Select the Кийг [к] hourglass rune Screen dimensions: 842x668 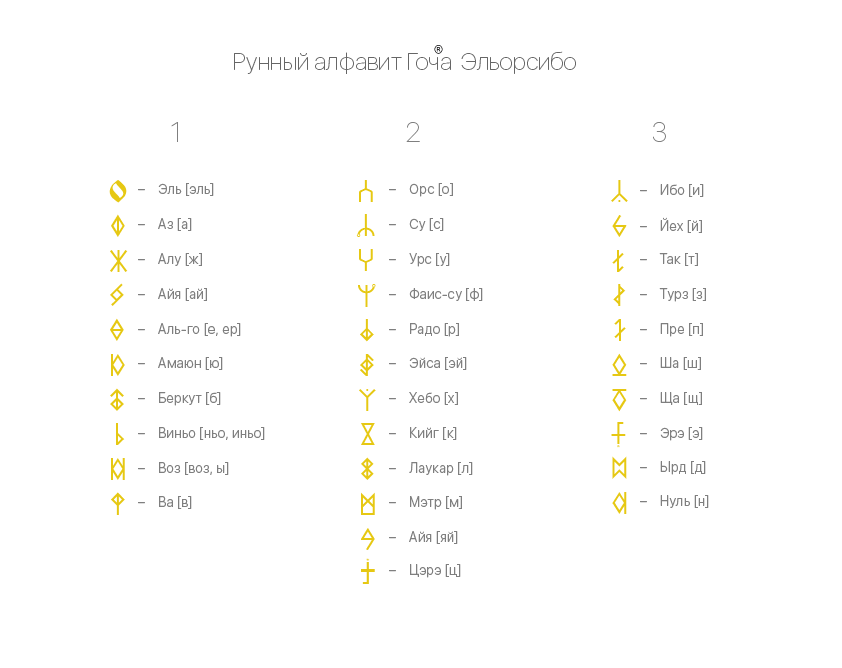tap(367, 434)
